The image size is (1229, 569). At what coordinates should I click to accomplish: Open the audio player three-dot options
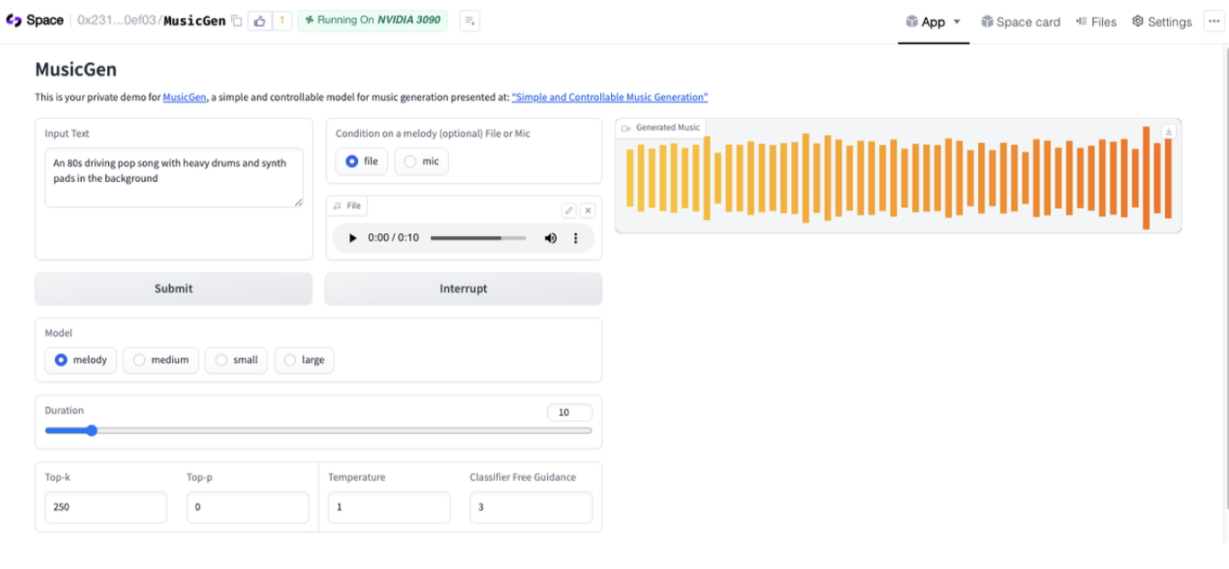pos(575,238)
